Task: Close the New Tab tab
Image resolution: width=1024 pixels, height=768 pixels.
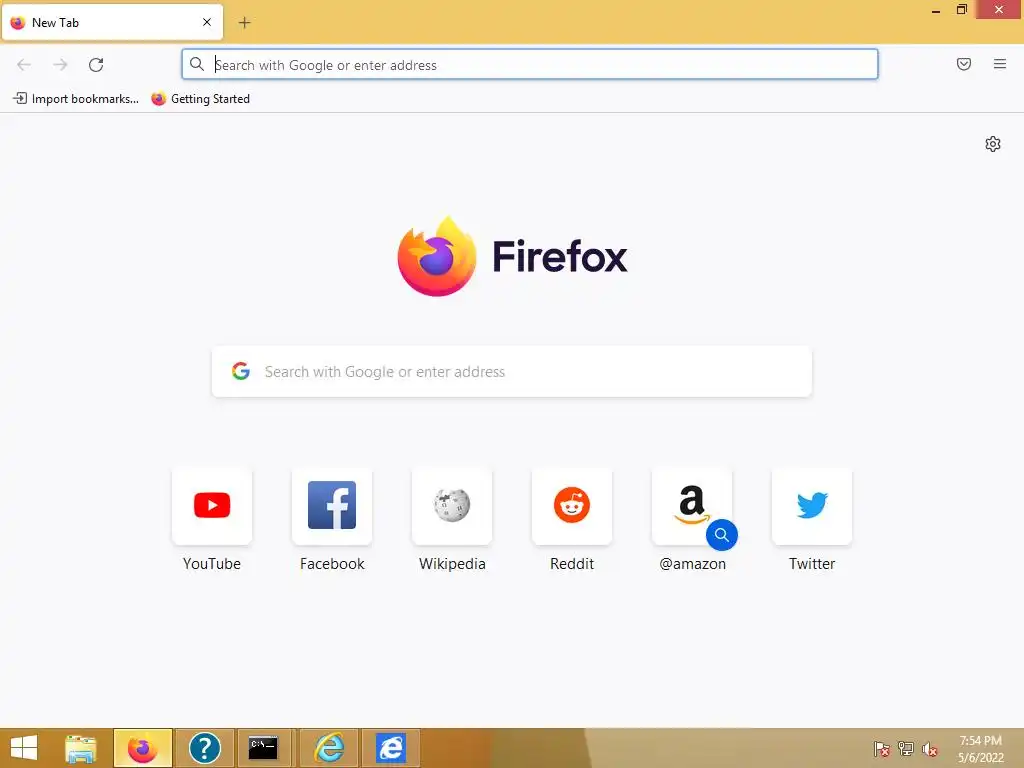Action: click(206, 22)
